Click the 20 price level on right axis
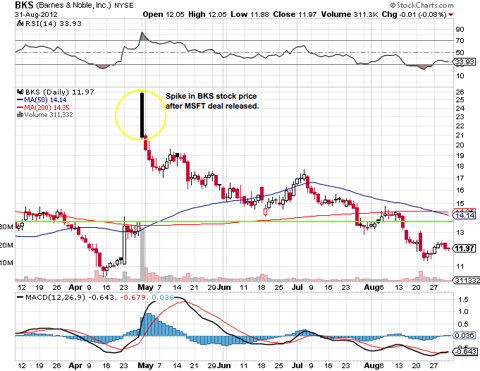The image size is (480, 371). point(460,145)
